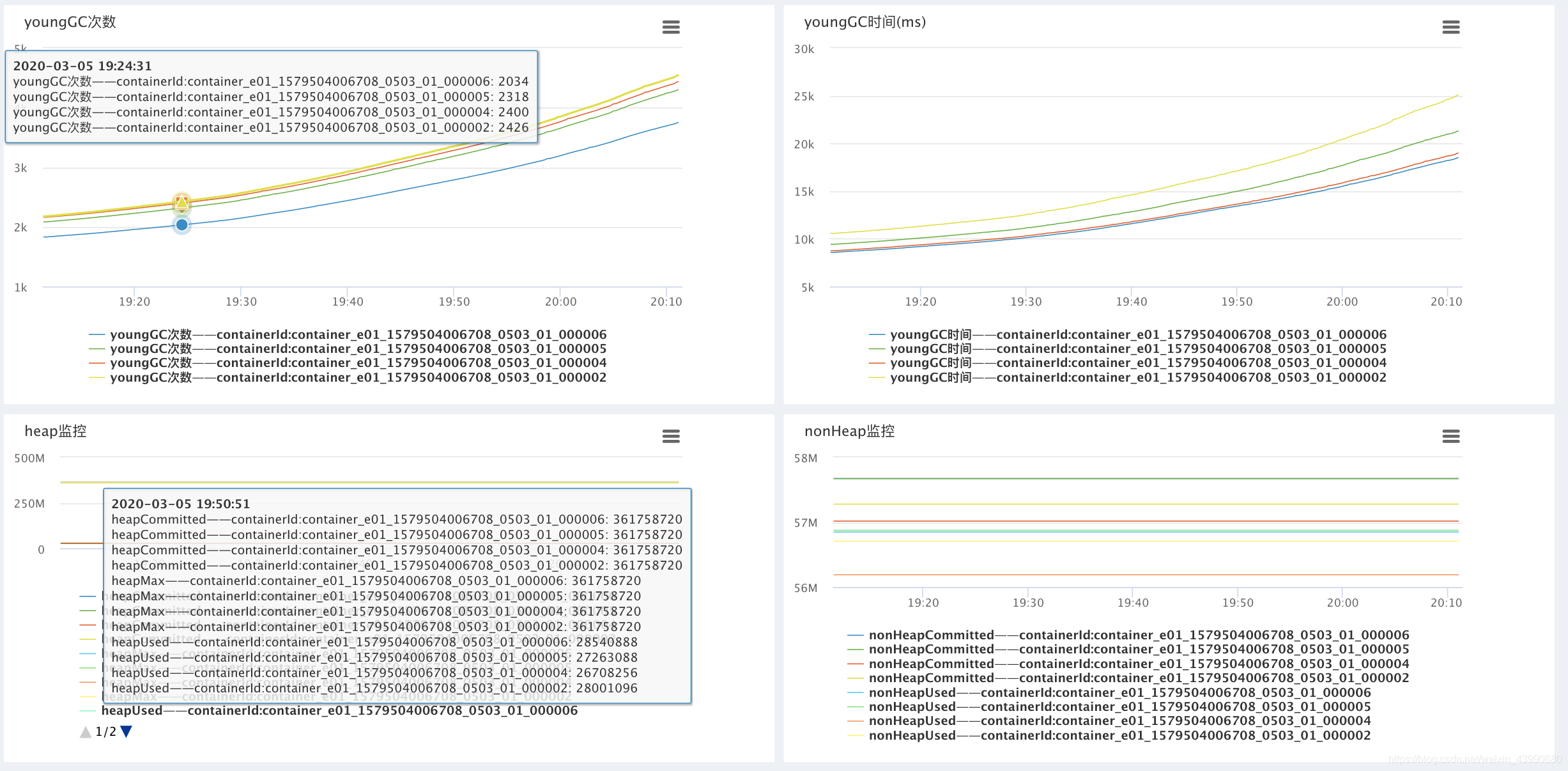Toggle nonHeapUsed container 000006 legend entry
1568x771 pixels.
coord(1109,692)
